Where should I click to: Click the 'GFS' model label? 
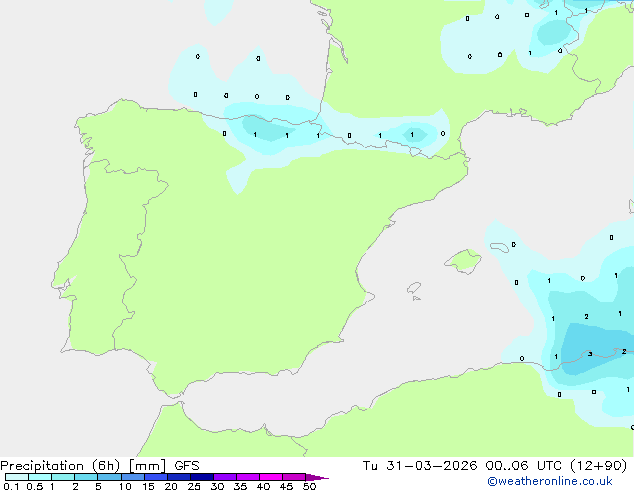(187, 466)
